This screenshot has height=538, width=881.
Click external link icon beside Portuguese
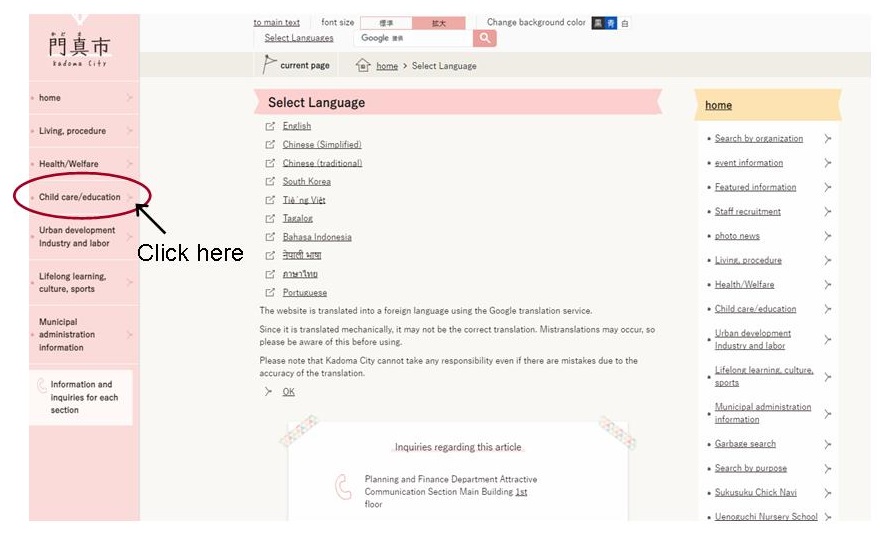point(270,293)
